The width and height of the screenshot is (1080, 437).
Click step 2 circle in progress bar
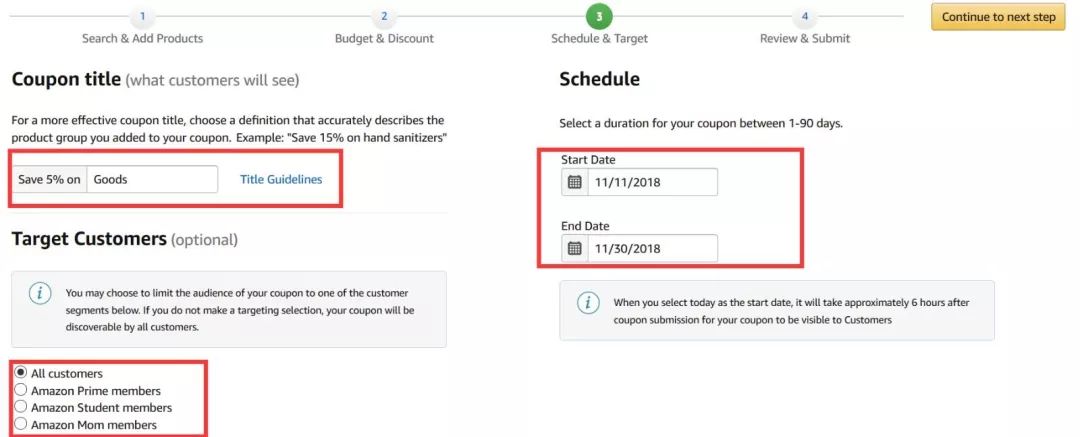[384, 16]
